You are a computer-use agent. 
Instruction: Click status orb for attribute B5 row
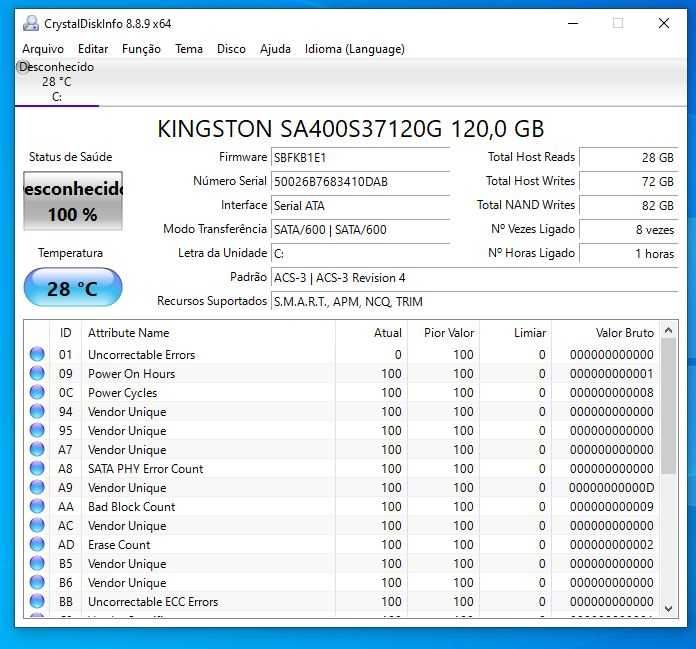[x=37, y=563]
